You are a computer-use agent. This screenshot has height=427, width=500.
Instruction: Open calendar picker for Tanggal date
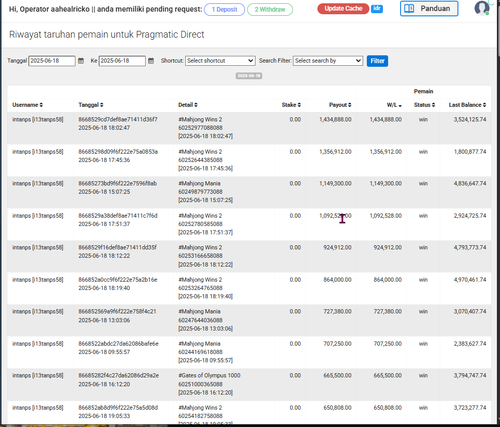pyautogui.click(x=81, y=61)
